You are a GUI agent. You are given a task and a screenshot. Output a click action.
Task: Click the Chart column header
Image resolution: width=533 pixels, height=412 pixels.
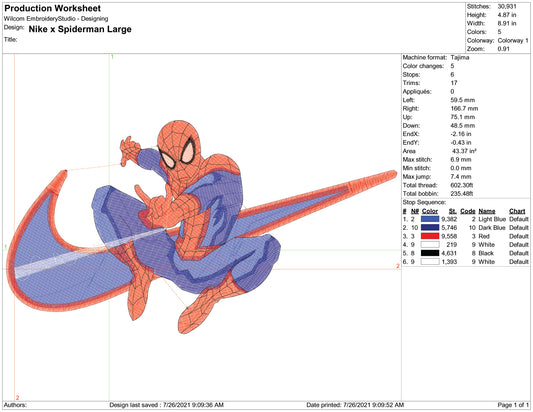pos(517,211)
